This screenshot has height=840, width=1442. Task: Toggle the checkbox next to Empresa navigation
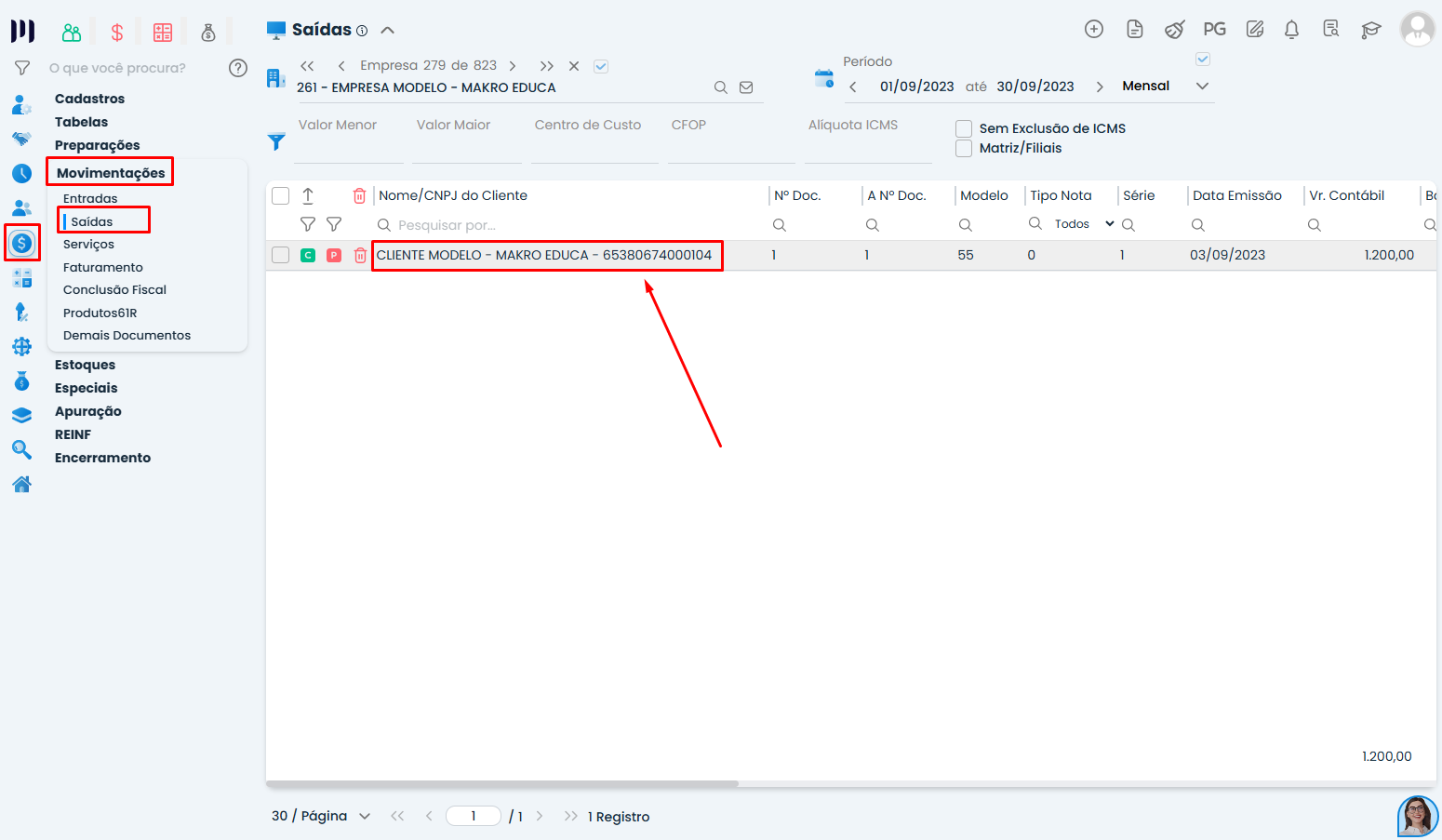pos(601,66)
